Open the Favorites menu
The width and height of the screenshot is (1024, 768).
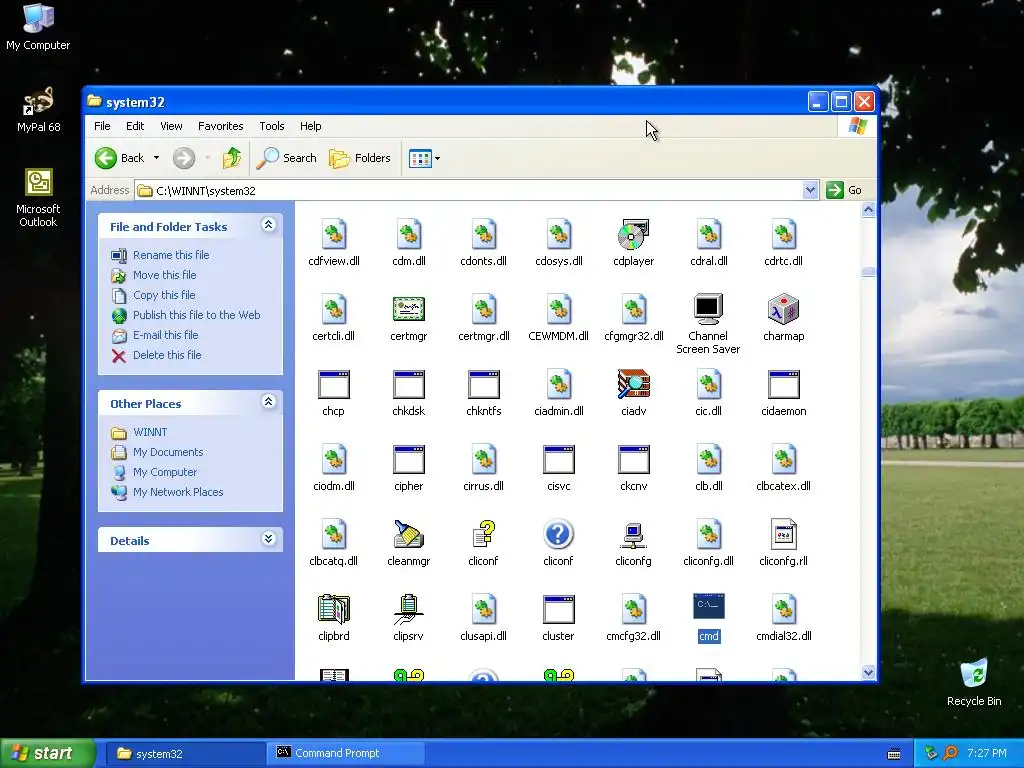click(221, 126)
